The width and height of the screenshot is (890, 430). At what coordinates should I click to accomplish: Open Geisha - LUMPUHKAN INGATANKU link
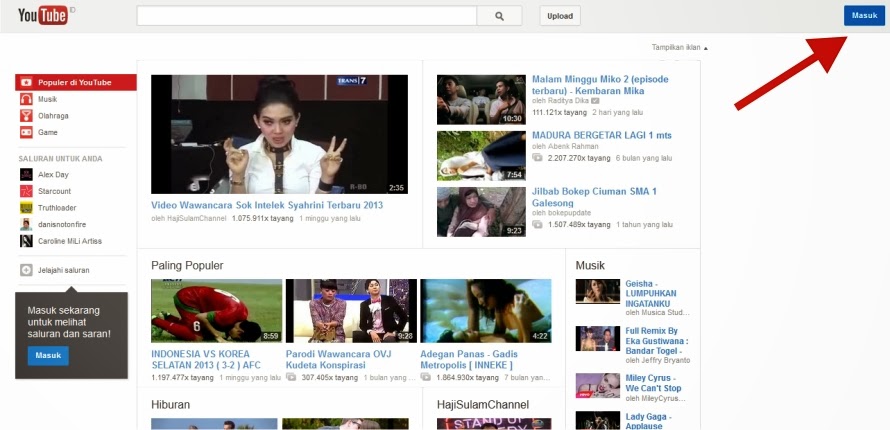click(x=651, y=294)
